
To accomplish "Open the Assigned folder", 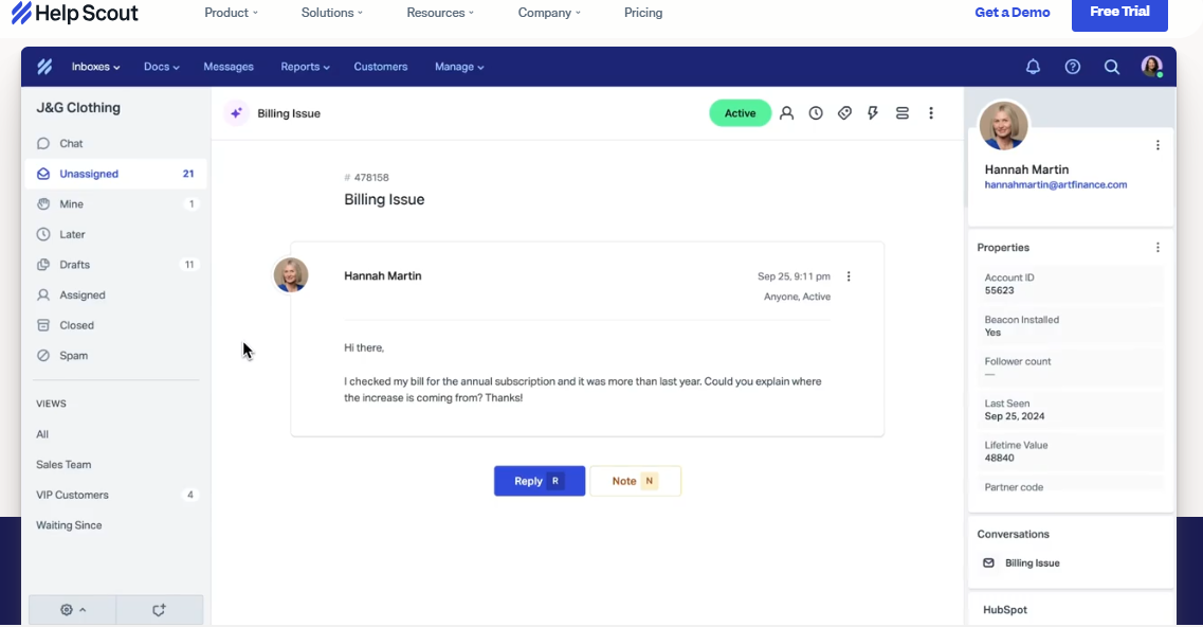I will [x=115, y=295].
